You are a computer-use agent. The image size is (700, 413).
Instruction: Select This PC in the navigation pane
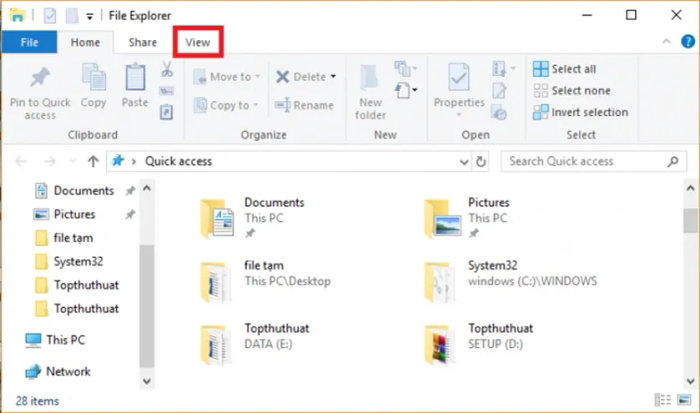click(x=55, y=340)
